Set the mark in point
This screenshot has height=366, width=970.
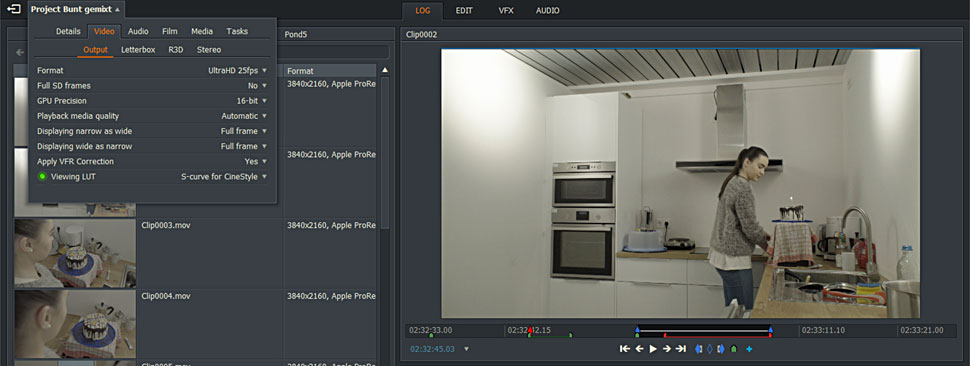[x=698, y=349]
